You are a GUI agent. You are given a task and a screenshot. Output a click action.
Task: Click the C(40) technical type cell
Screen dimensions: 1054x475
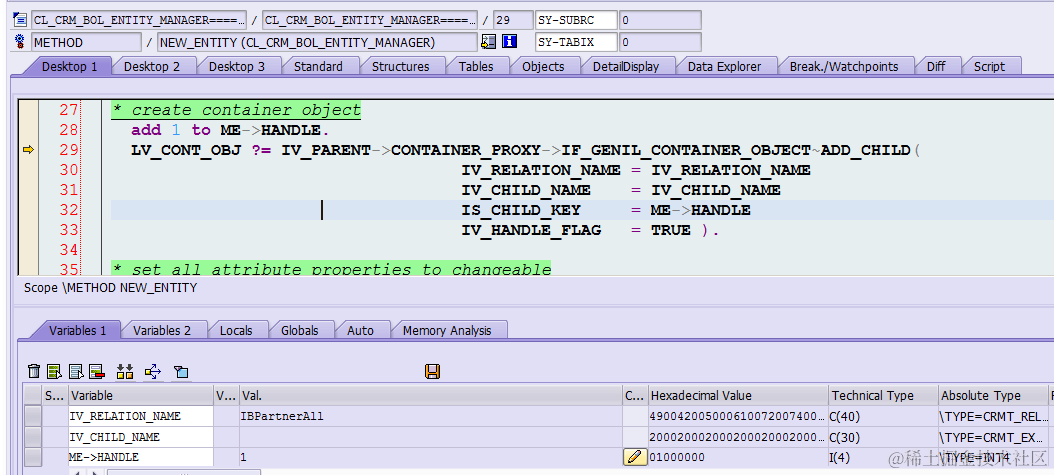[883, 417]
